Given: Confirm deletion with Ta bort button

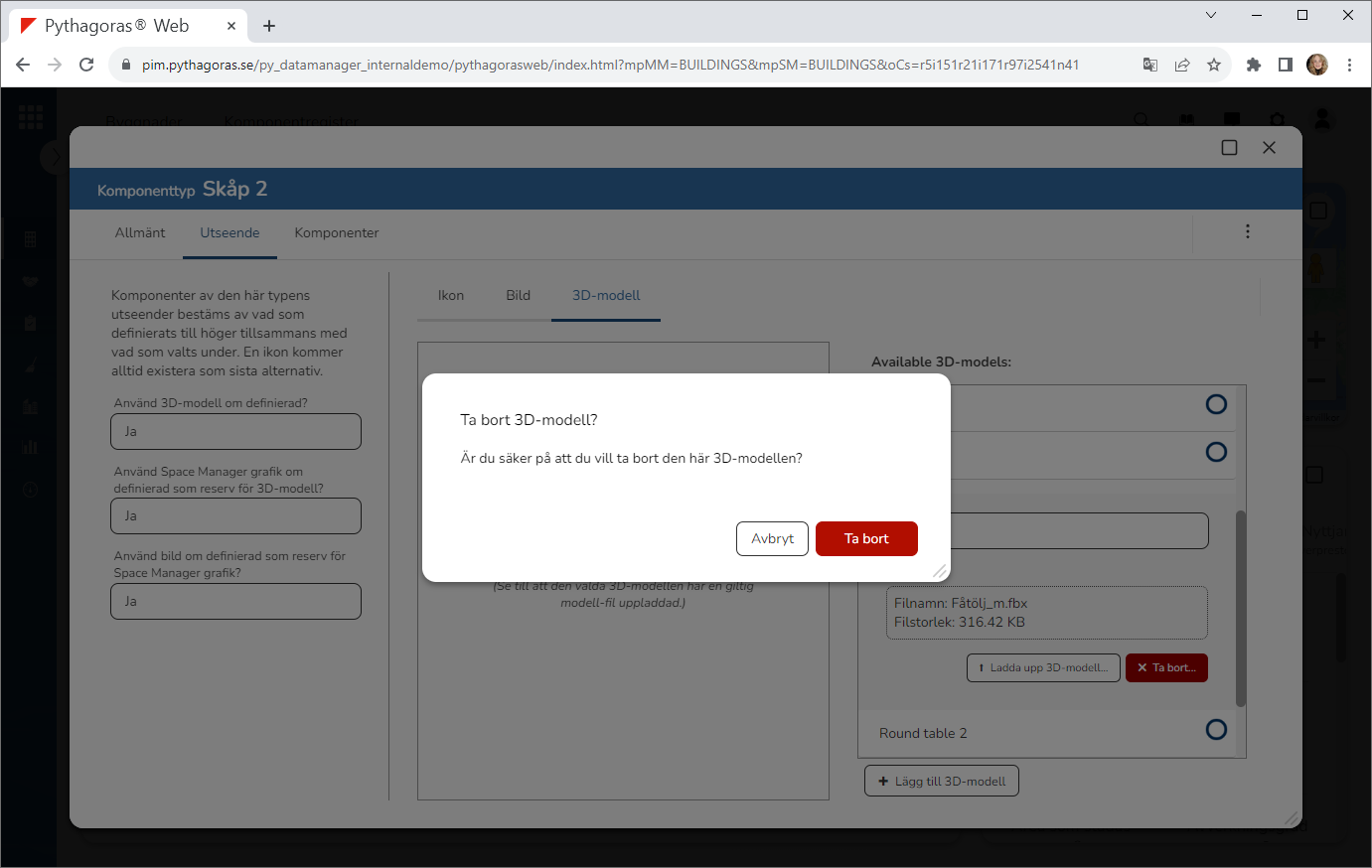Looking at the screenshot, I should 866,539.
